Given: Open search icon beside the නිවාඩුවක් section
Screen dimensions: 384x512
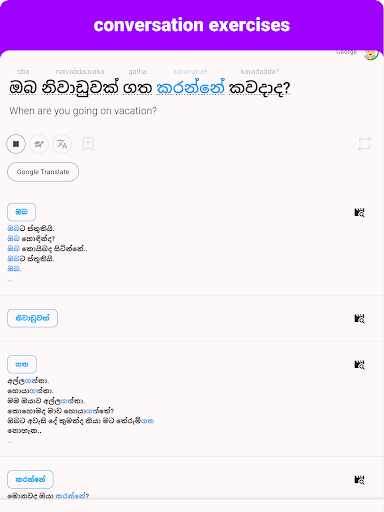Looking at the screenshot, I should pos(359,318).
